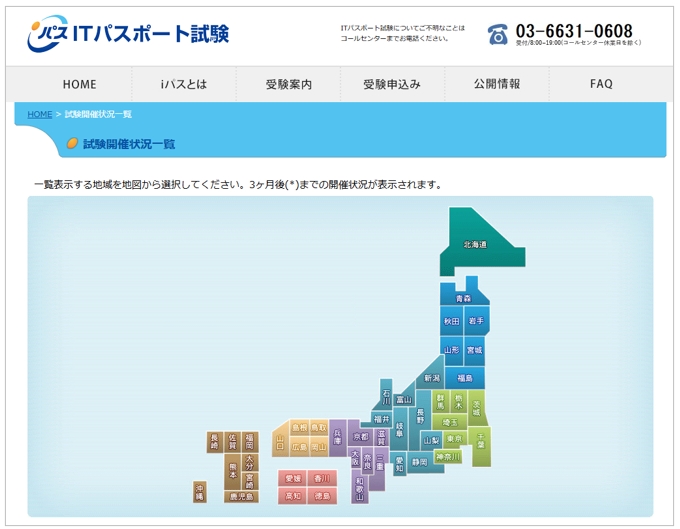Pick 島根 prefecture on the map

299,428
